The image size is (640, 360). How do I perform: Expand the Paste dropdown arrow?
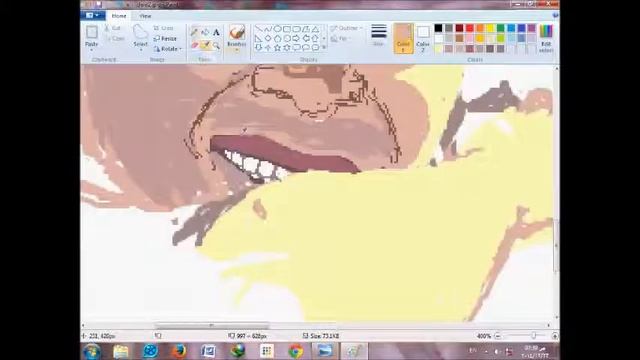(x=91, y=49)
